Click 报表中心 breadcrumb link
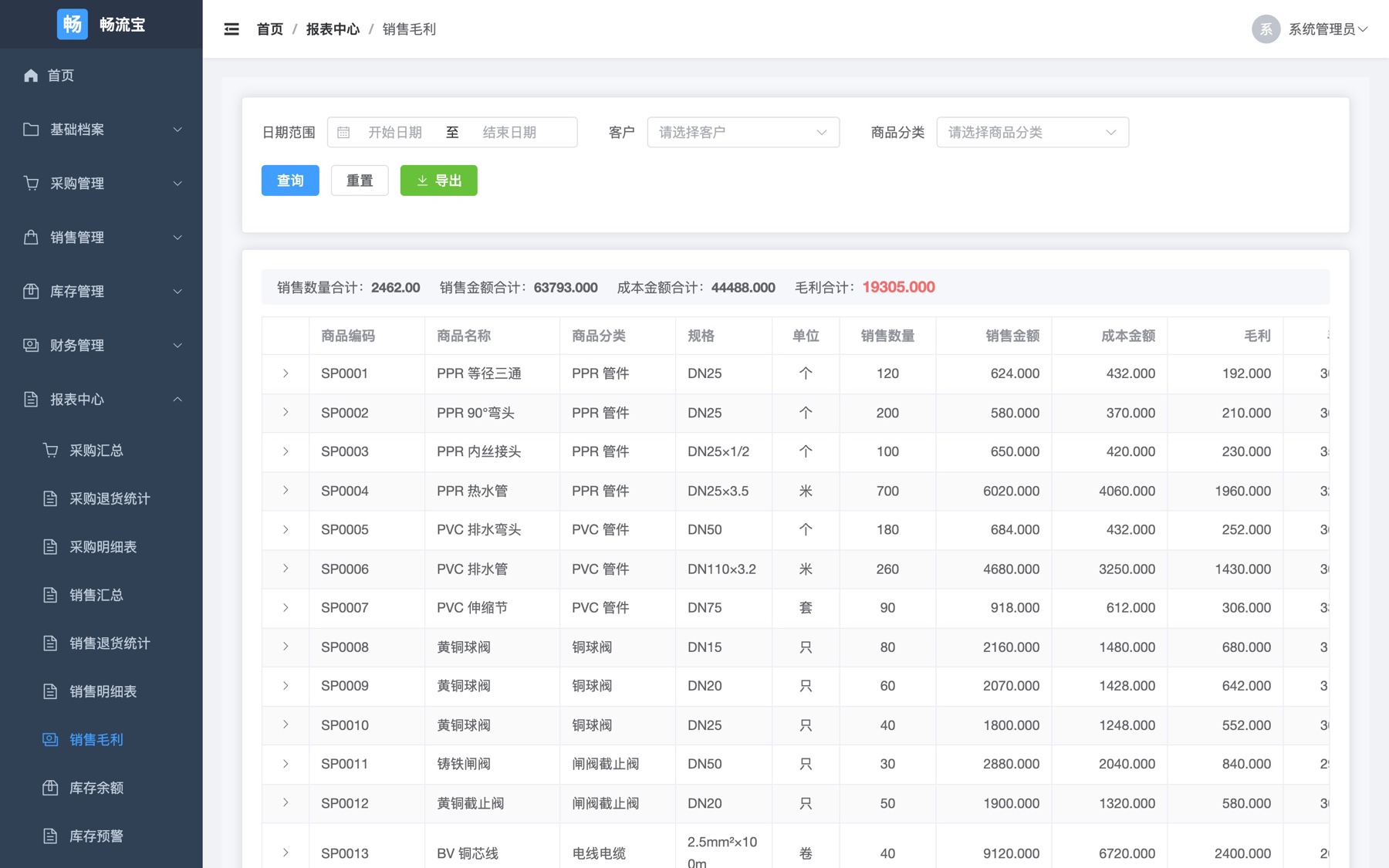Screen dimensions: 1389x868 pos(333,29)
